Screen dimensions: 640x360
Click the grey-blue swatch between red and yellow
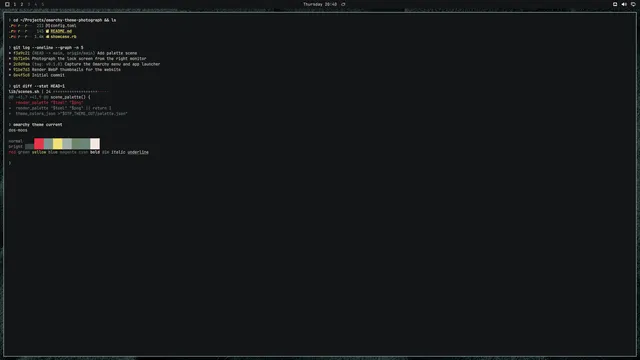coord(49,144)
